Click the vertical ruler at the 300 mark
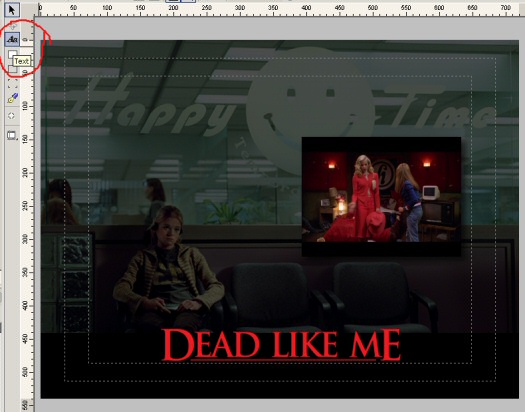 coord(26,239)
